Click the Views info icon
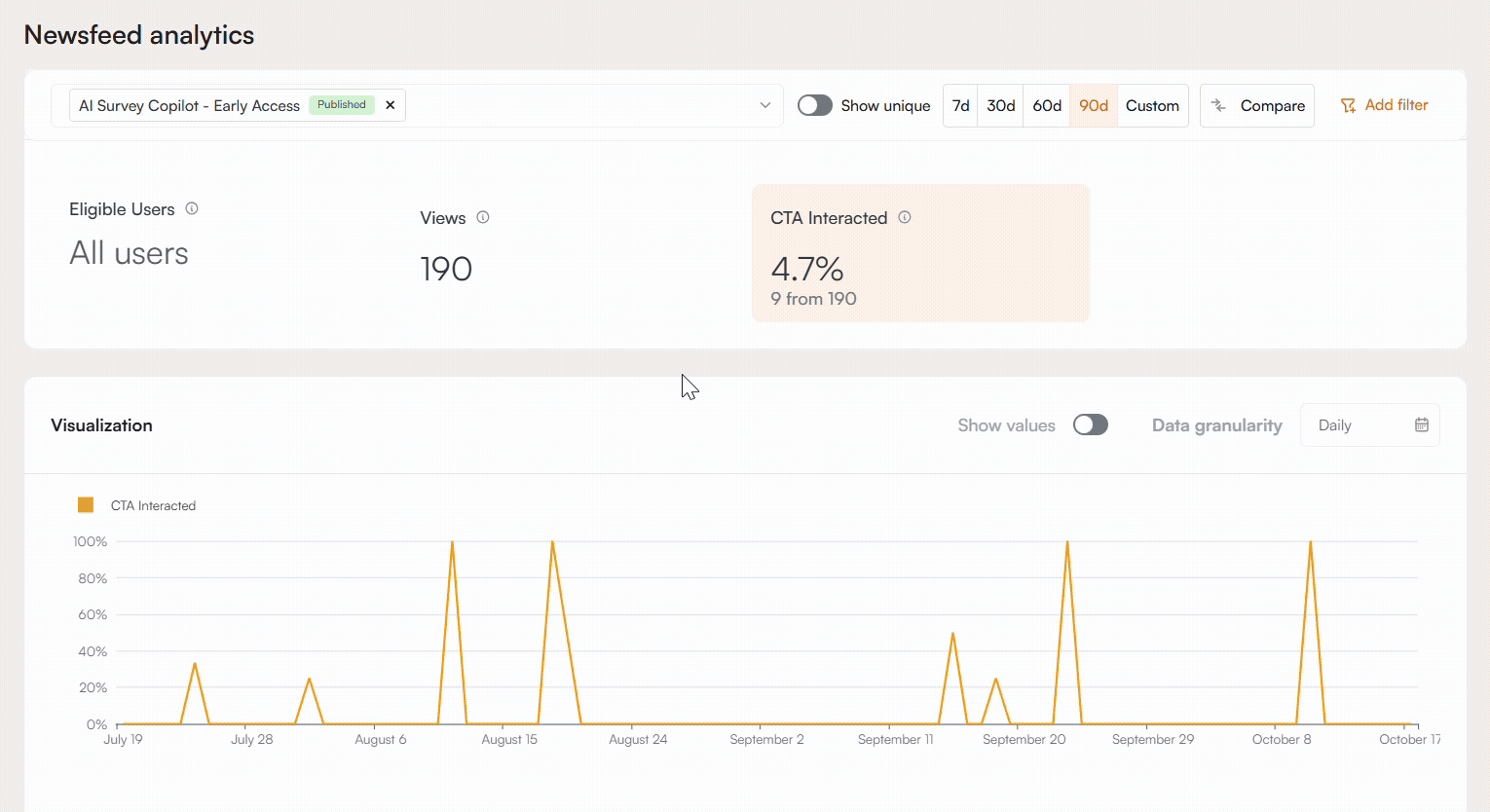Viewport: 1490px width, 812px height. coord(483,217)
